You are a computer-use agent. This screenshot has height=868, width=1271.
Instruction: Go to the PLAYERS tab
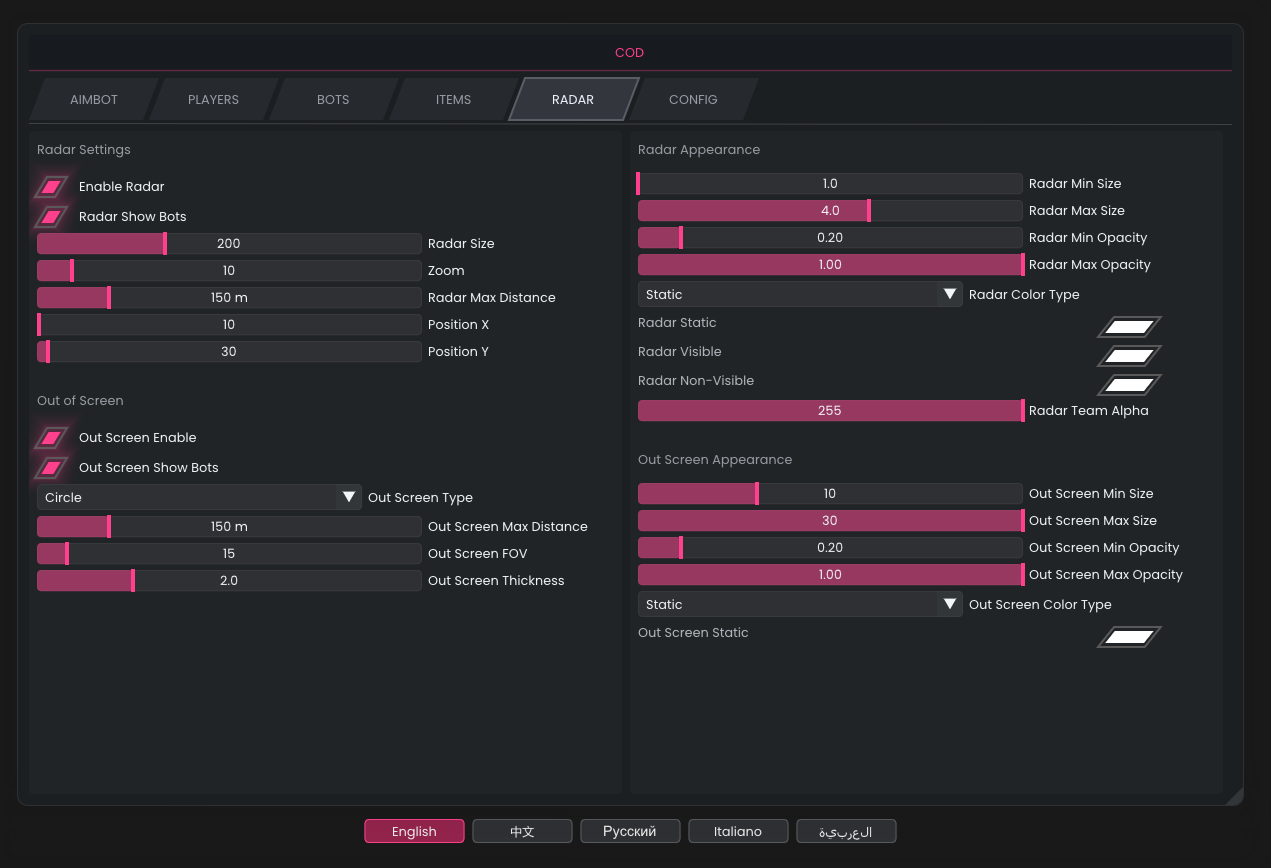coord(213,100)
